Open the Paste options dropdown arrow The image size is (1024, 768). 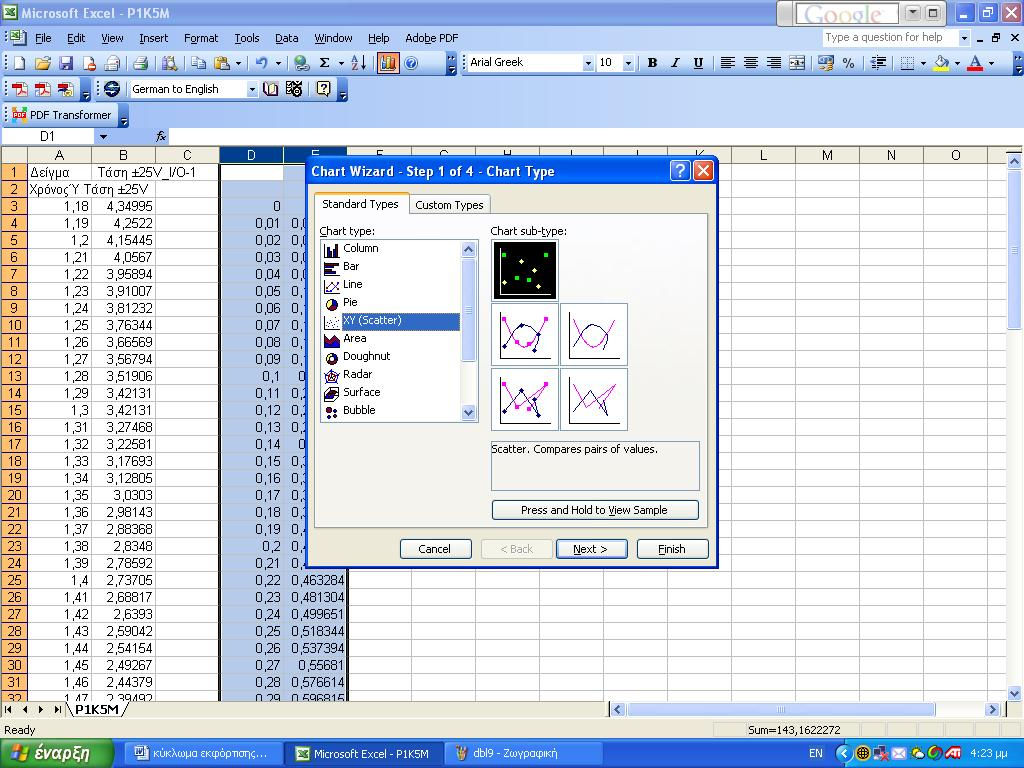pyautogui.click(x=238, y=63)
